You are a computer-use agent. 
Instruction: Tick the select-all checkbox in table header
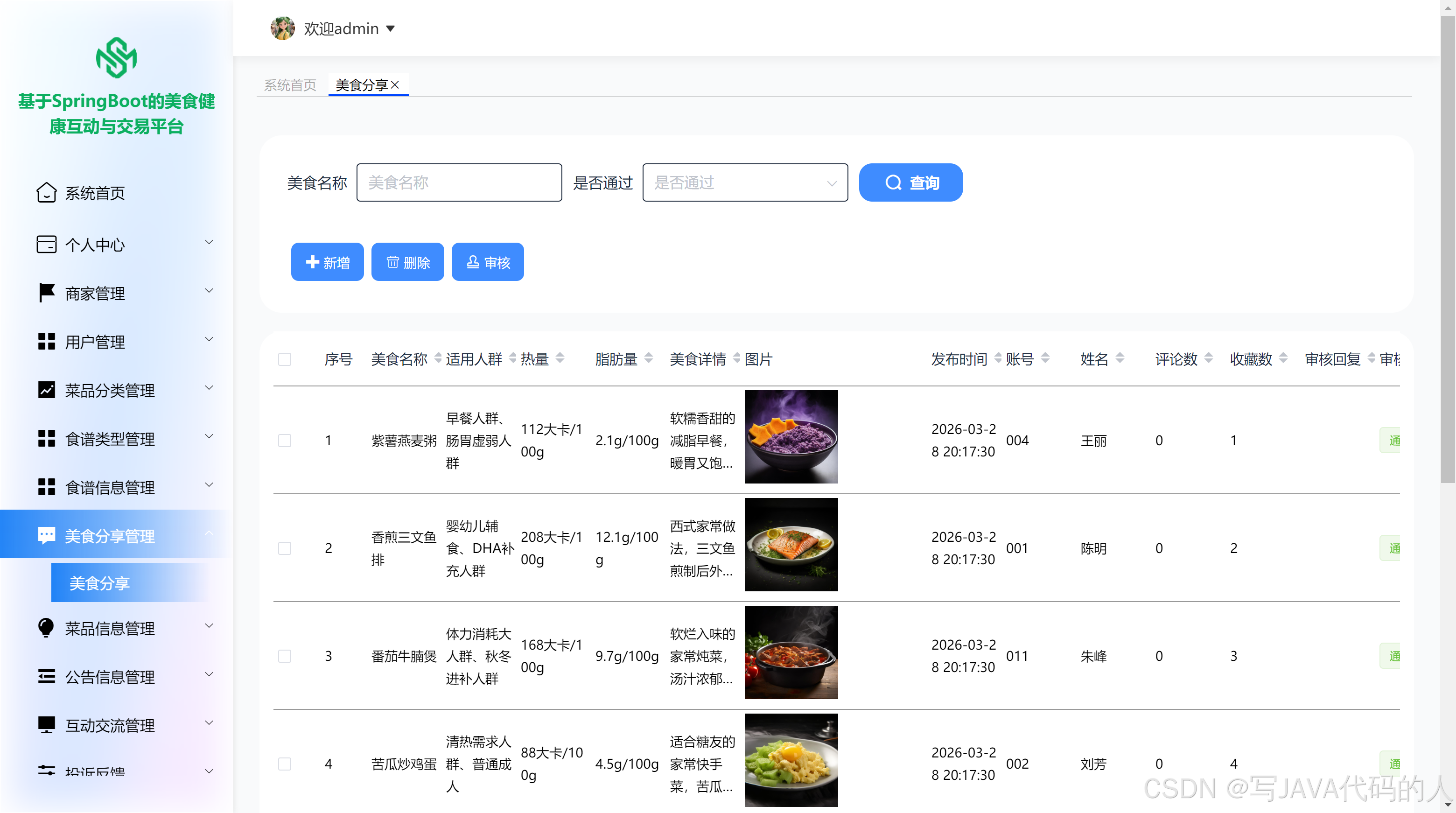point(285,359)
